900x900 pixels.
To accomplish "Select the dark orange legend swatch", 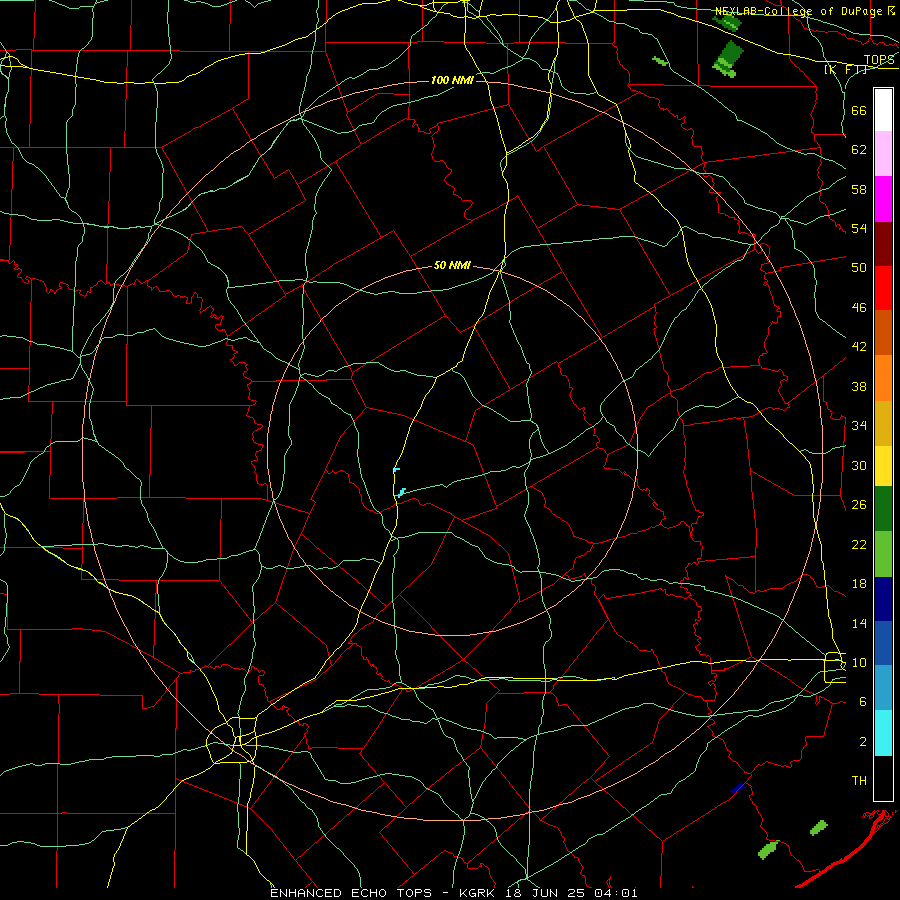I will coord(883,332).
